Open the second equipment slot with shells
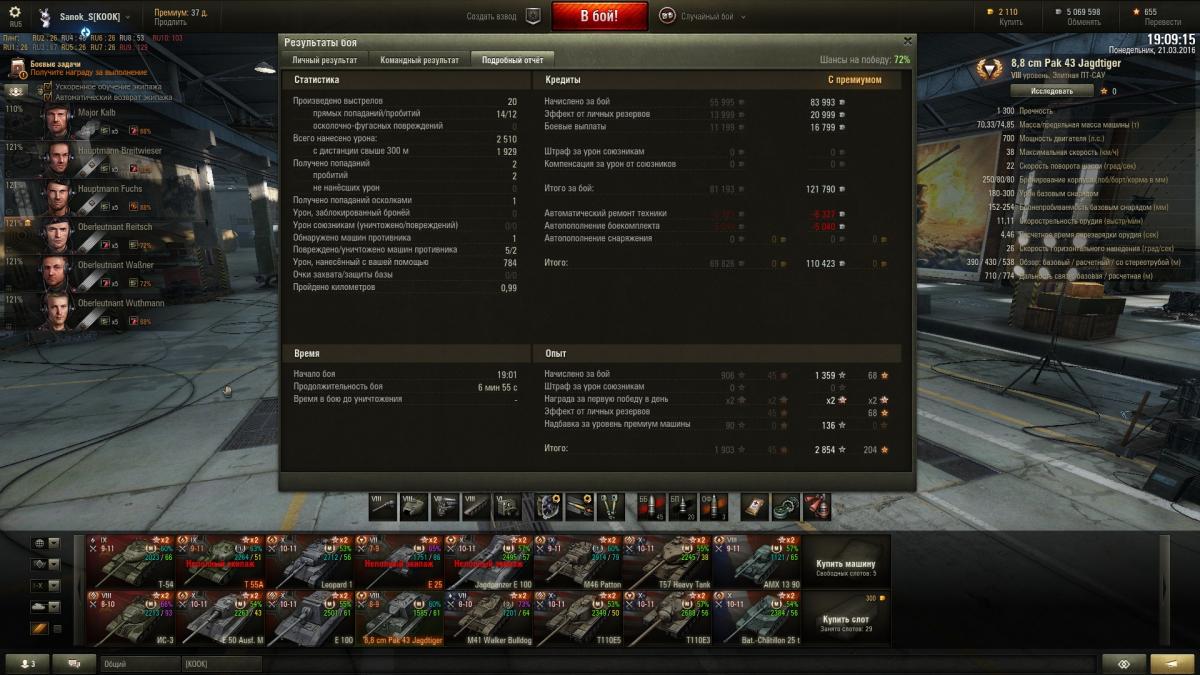Image resolution: width=1200 pixels, height=675 pixels. 579,506
